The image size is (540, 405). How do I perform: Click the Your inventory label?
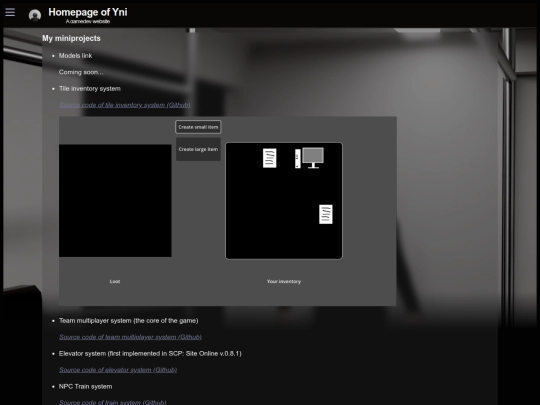tap(284, 281)
